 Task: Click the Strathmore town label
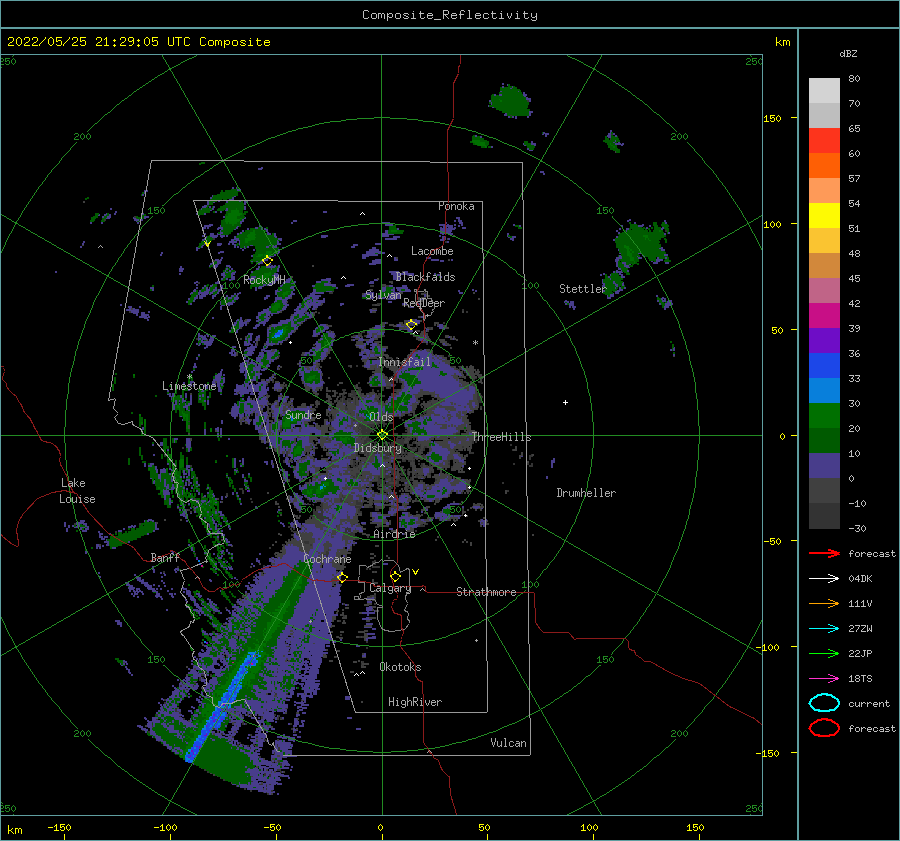[486, 592]
